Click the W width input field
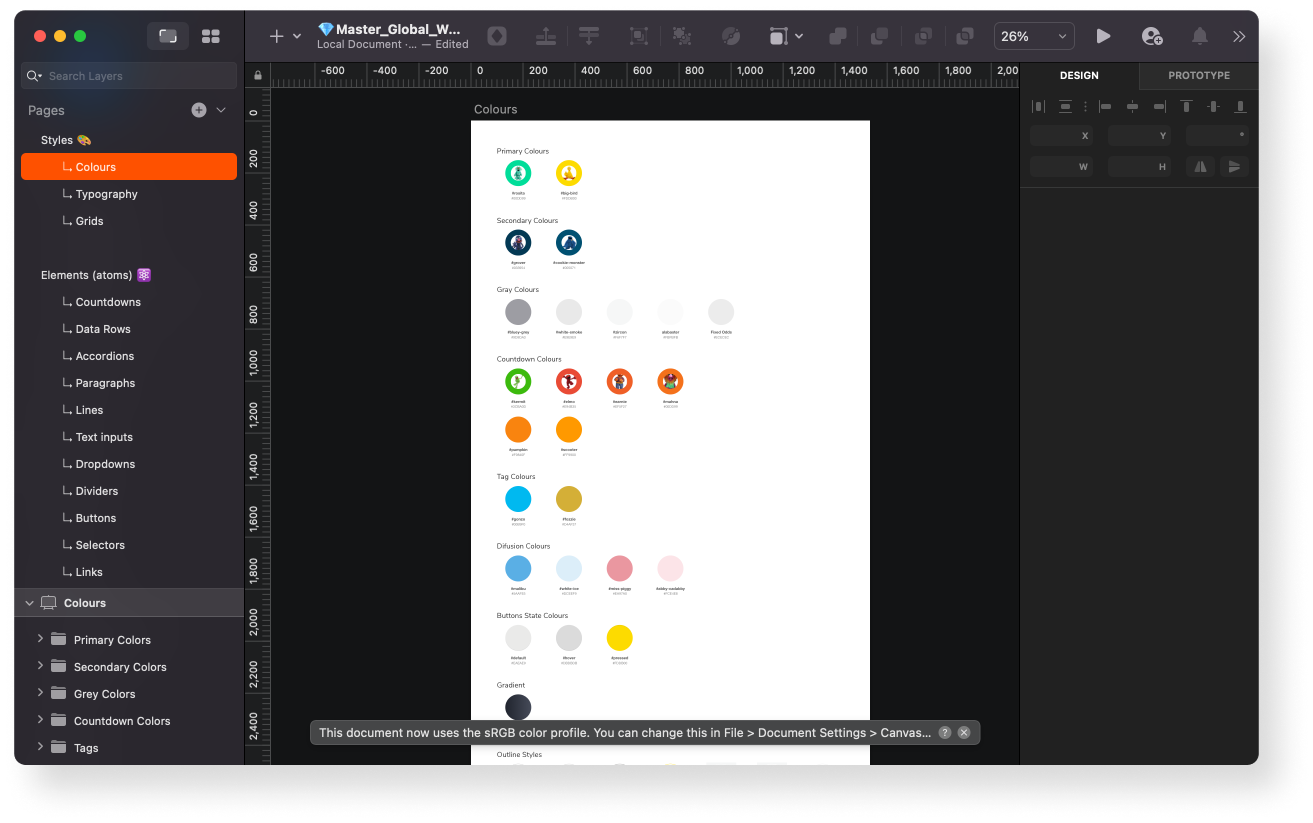 1061,167
